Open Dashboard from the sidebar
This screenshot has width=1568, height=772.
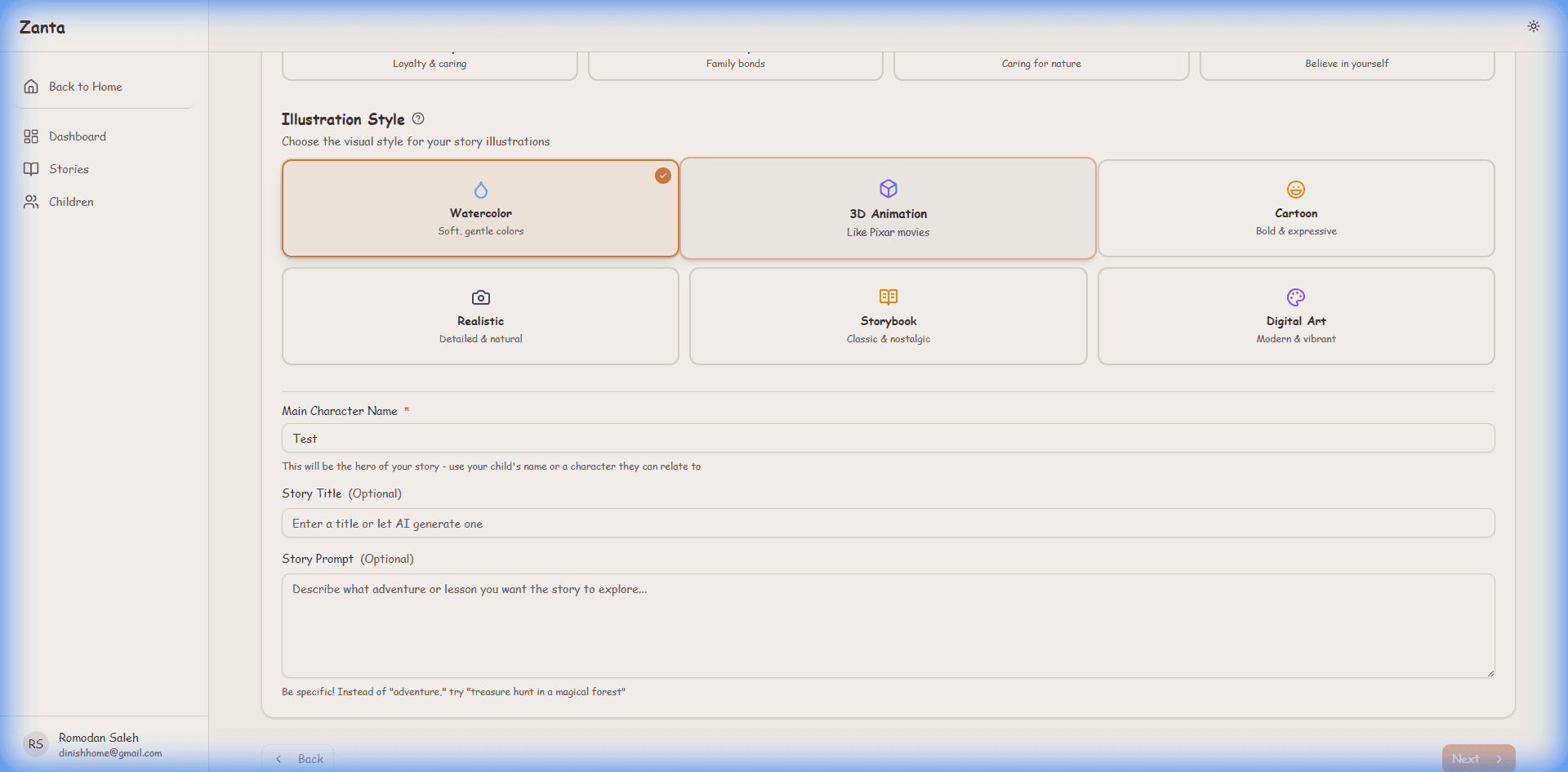point(78,136)
